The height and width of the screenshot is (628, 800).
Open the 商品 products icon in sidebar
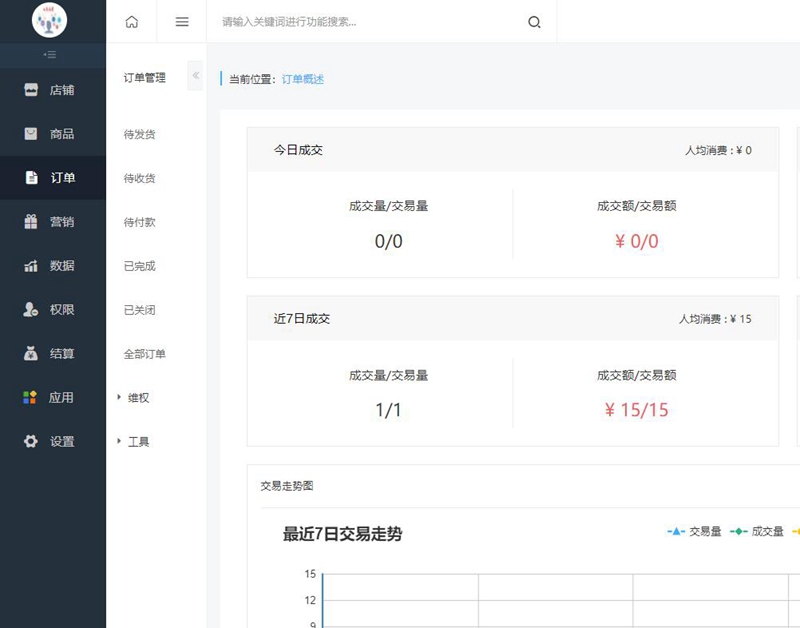point(31,134)
